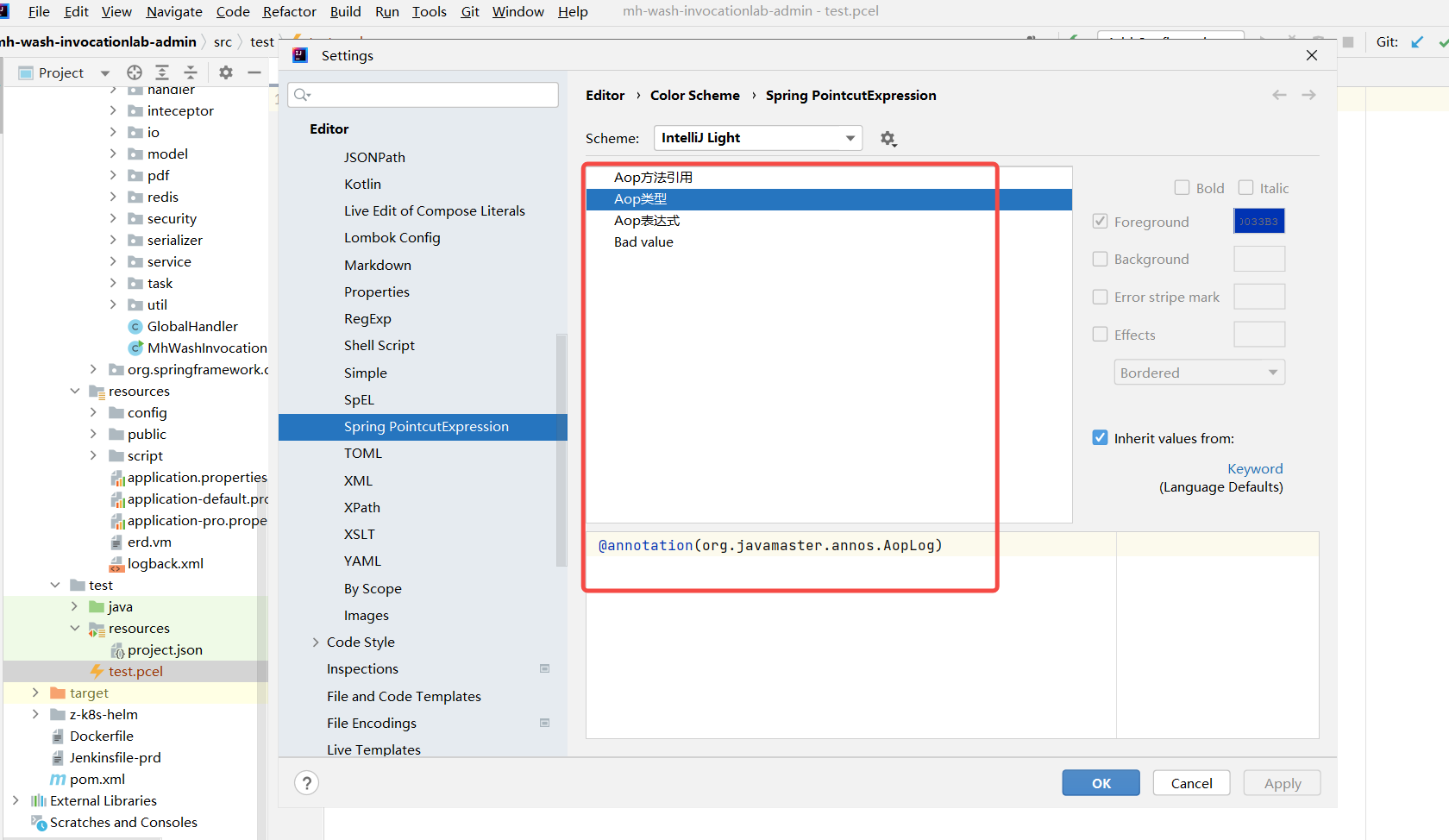Expand all nodes using Project toolbar icon

161,72
